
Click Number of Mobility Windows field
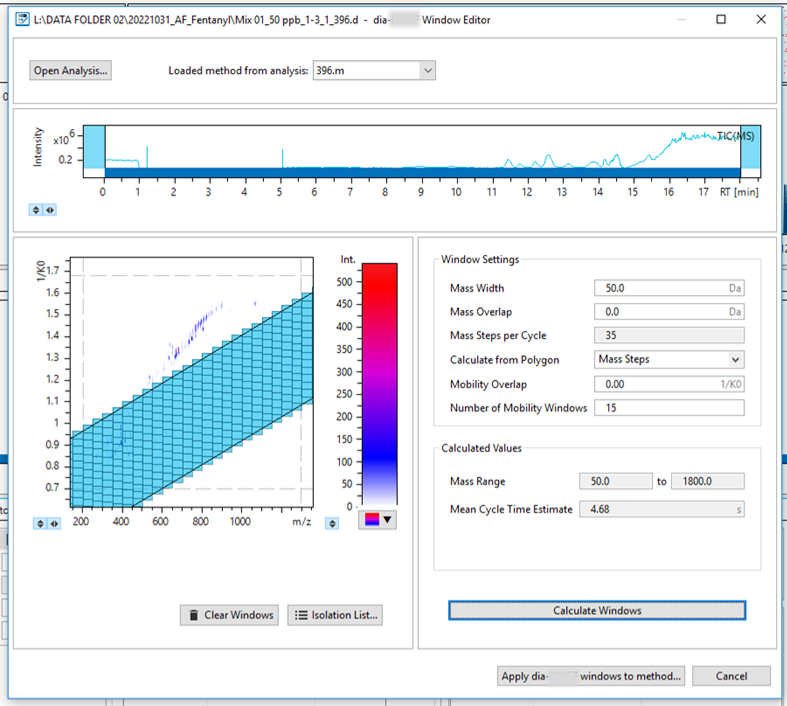[669, 408]
